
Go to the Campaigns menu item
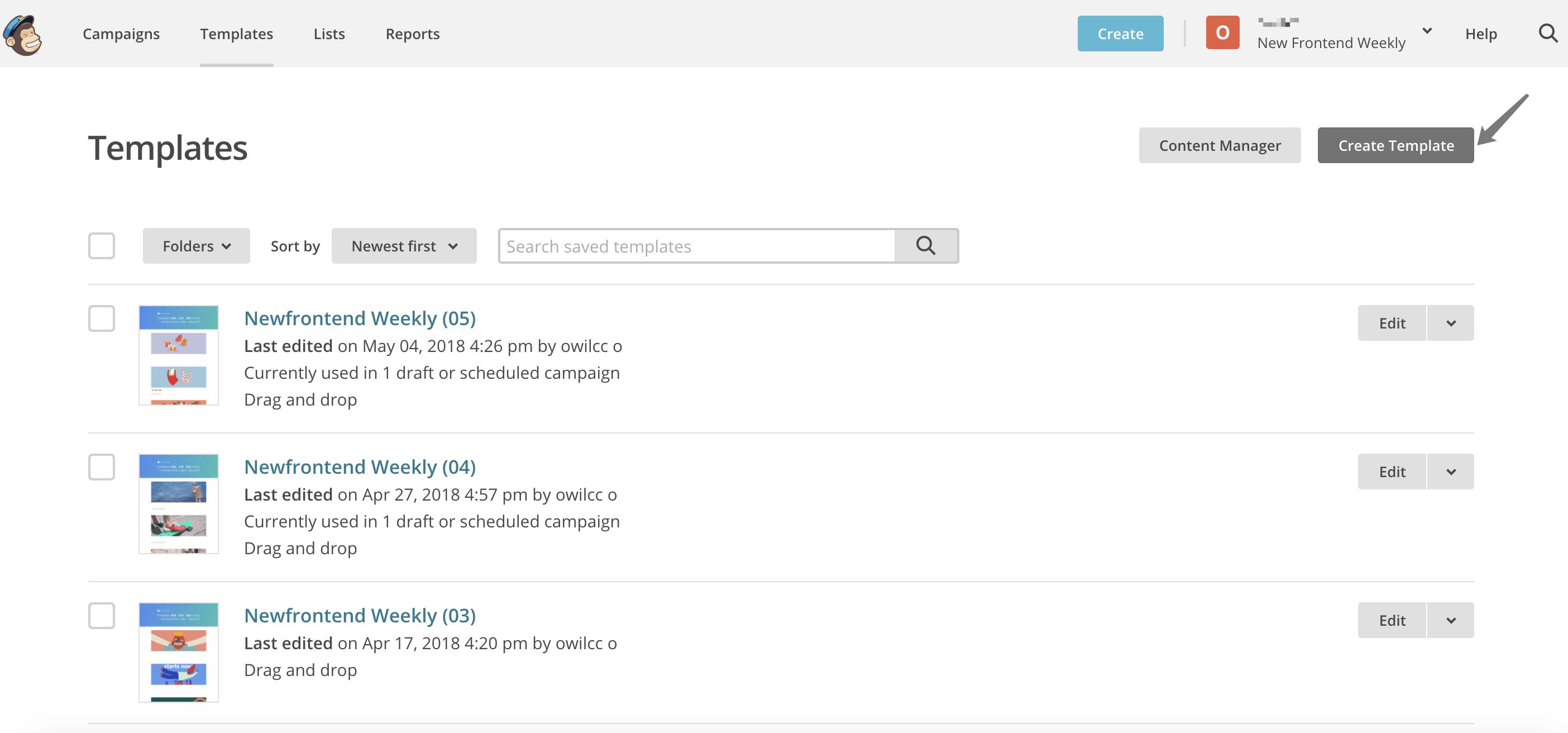pyautogui.click(x=121, y=34)
